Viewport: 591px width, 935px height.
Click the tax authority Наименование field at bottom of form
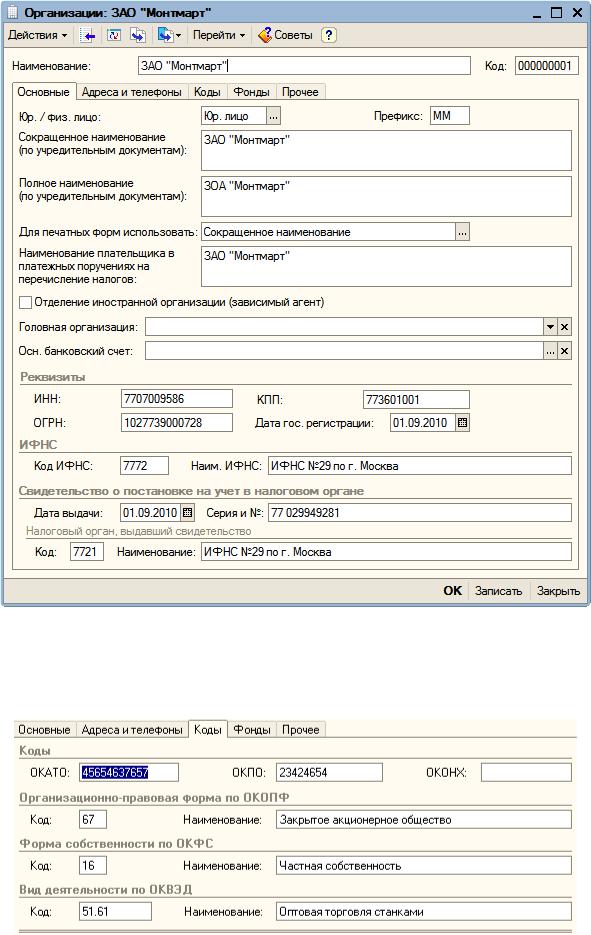click(x=386, y=552)
